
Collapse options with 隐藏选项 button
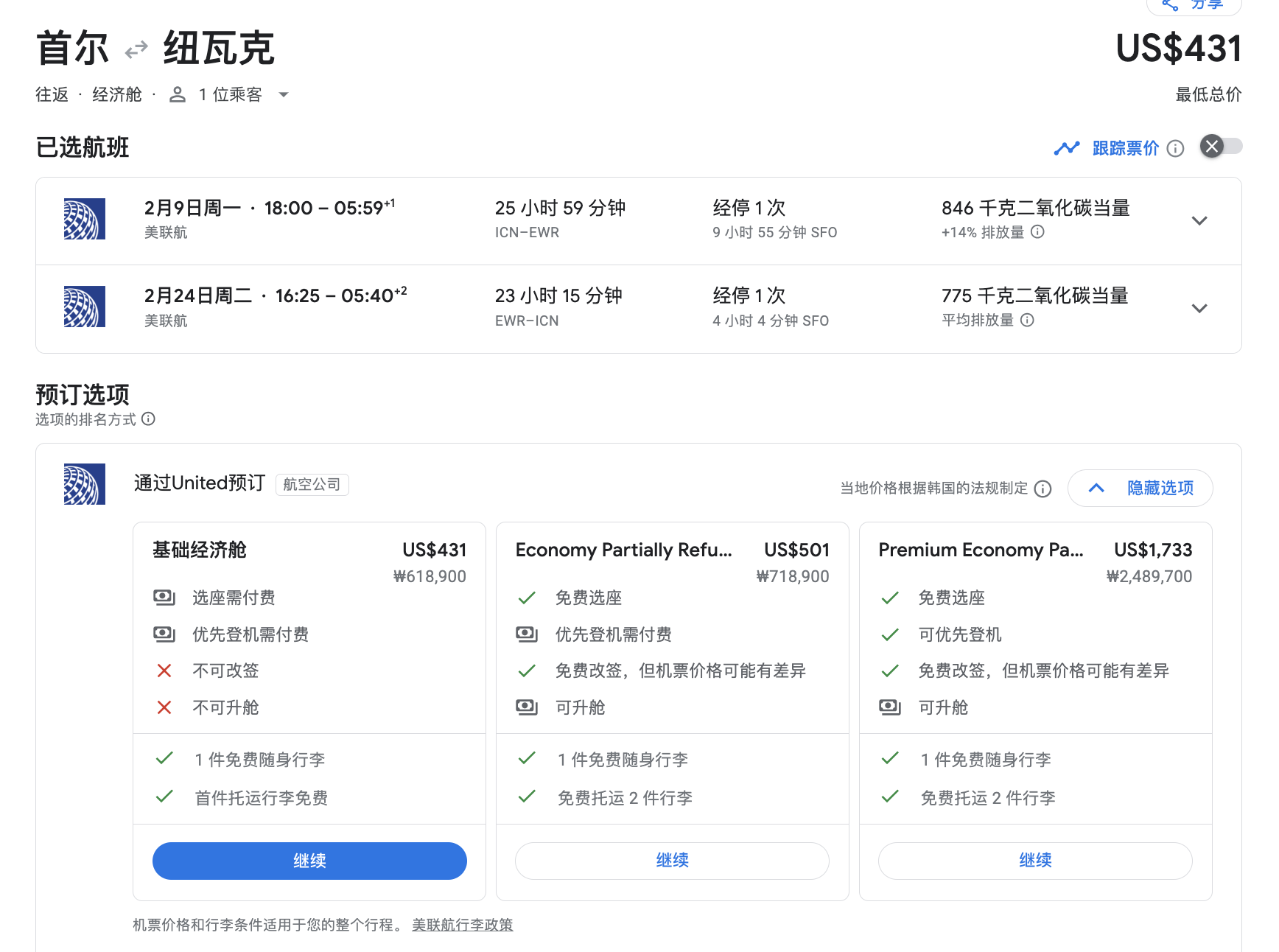point(1140,488)
